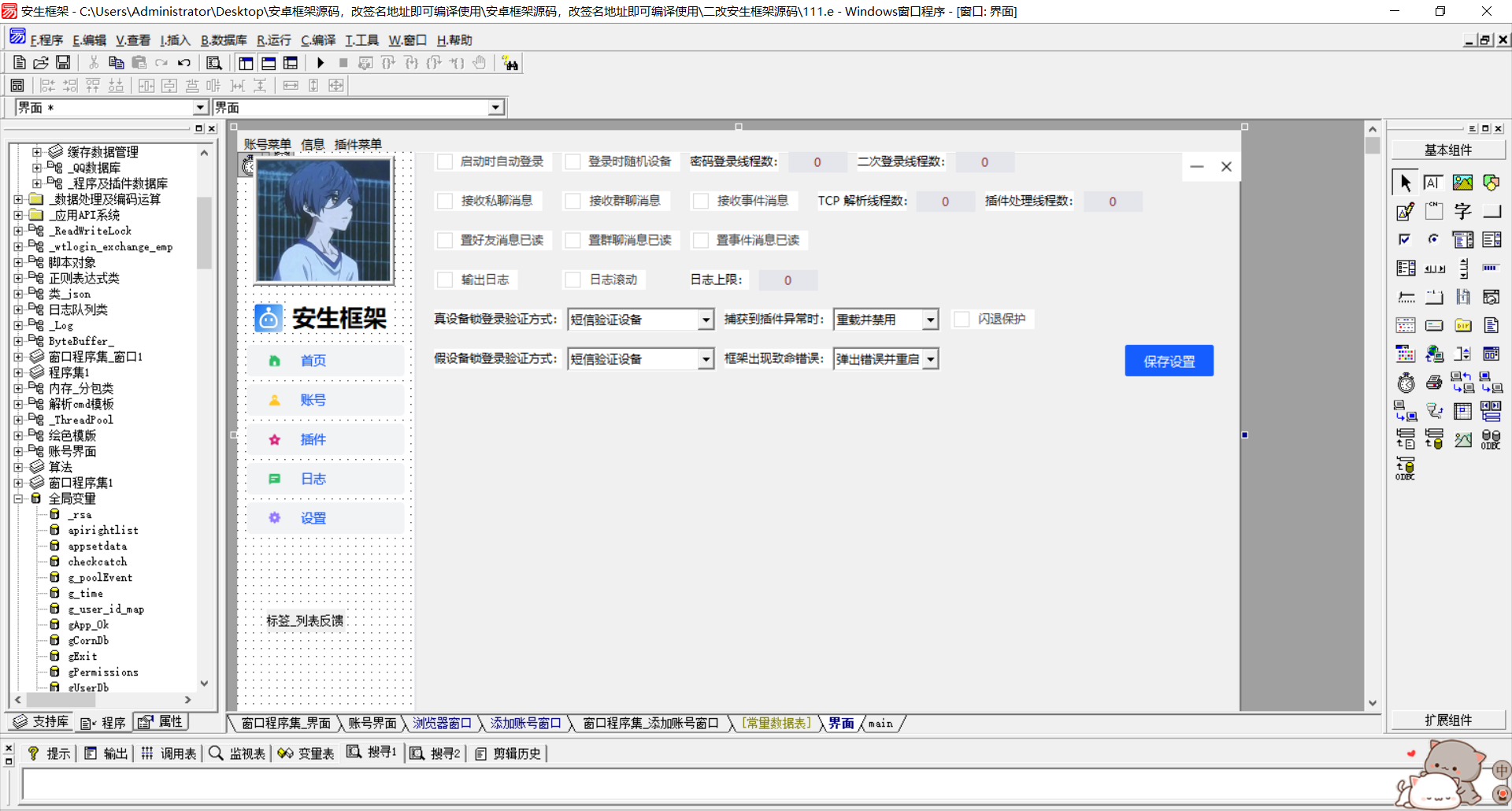Click the Open file toolbar icon

pyautogui.click(x=41, y=63)
